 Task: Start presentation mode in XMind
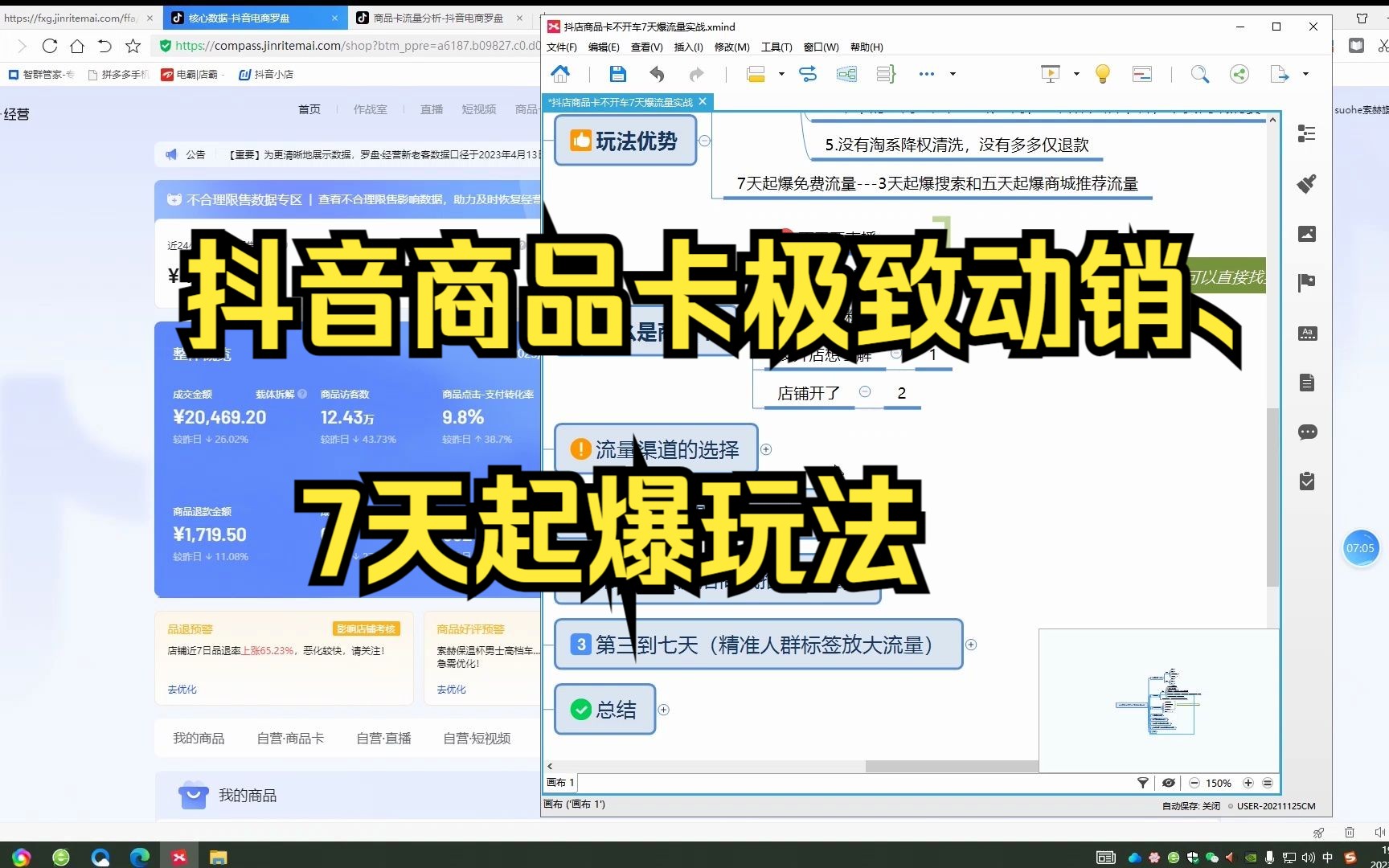point(1051,74)
